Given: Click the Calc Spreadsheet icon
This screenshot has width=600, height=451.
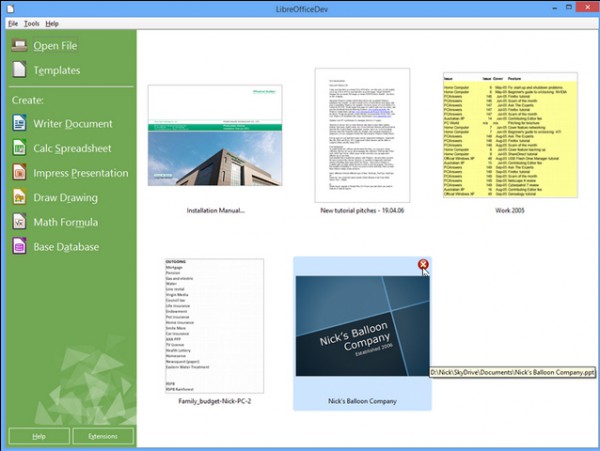Looking at the screenshot, I should tap(19, 148).
